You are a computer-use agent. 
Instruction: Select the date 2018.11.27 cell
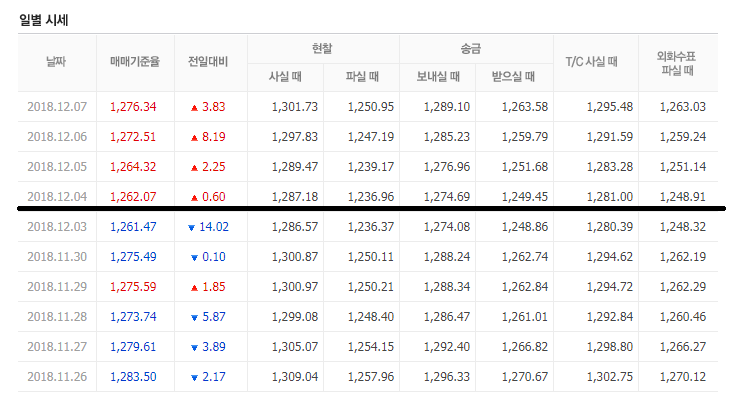57,347
